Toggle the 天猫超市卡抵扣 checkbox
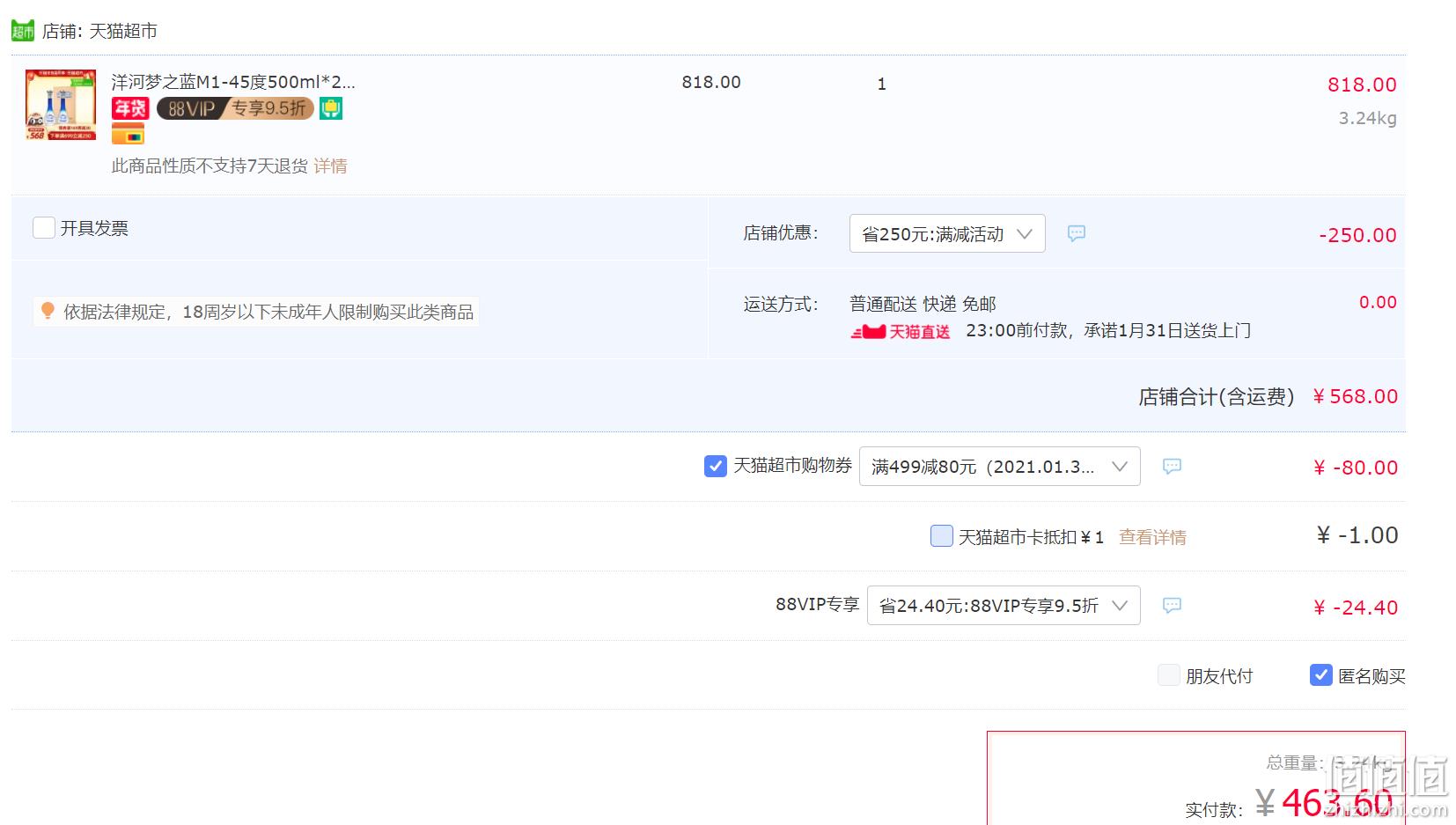Image resolution: width=1456 pixels, height=825 pixels. pos(941,535)
